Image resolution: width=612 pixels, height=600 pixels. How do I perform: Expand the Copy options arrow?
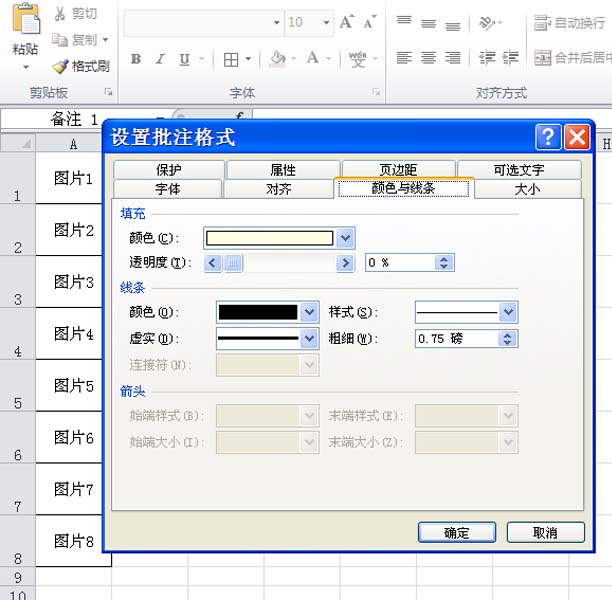click(105, 39)
